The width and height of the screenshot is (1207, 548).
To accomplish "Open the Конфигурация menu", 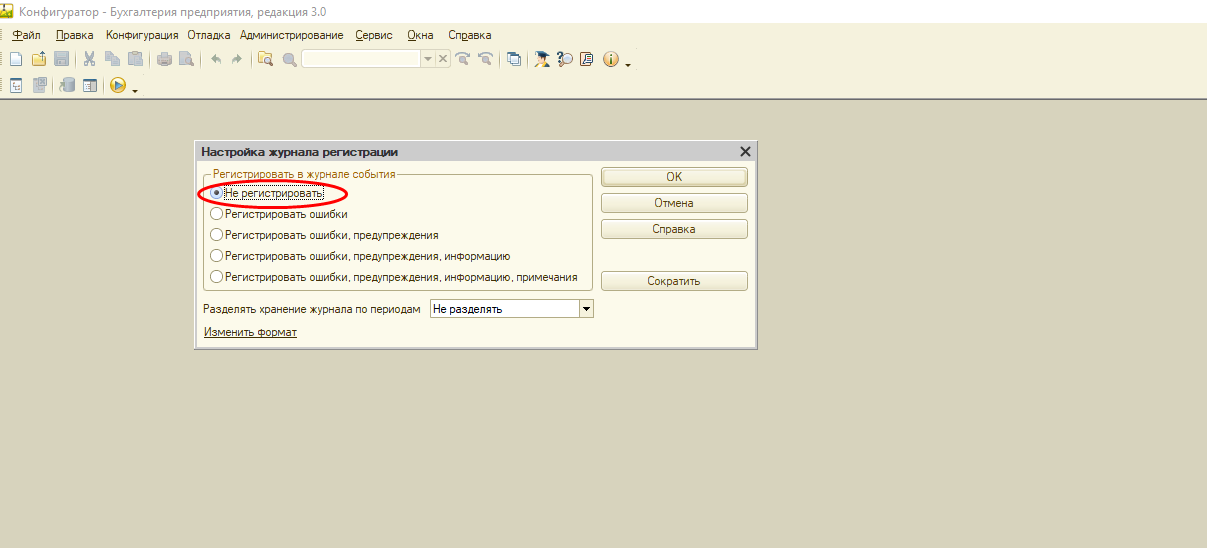I will [x=142, y=35].
